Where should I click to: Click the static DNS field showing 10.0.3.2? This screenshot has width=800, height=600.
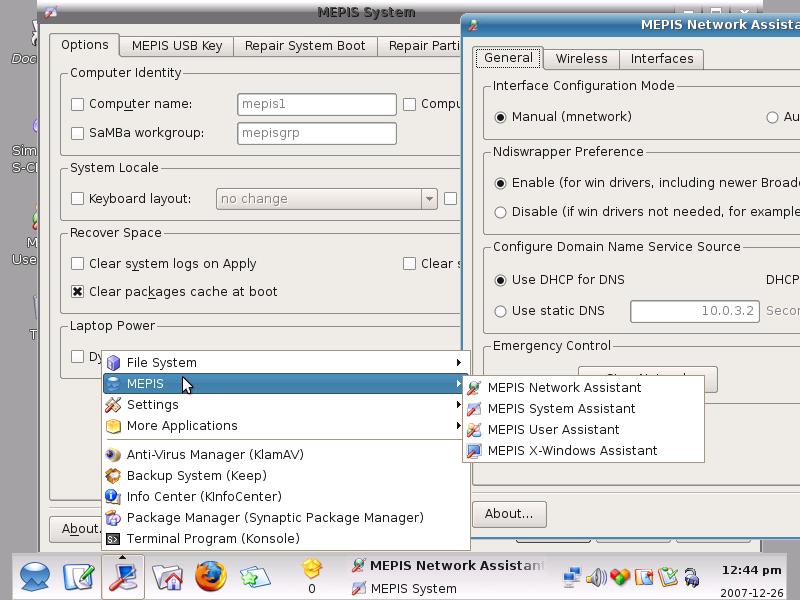[x=695, y=311]
